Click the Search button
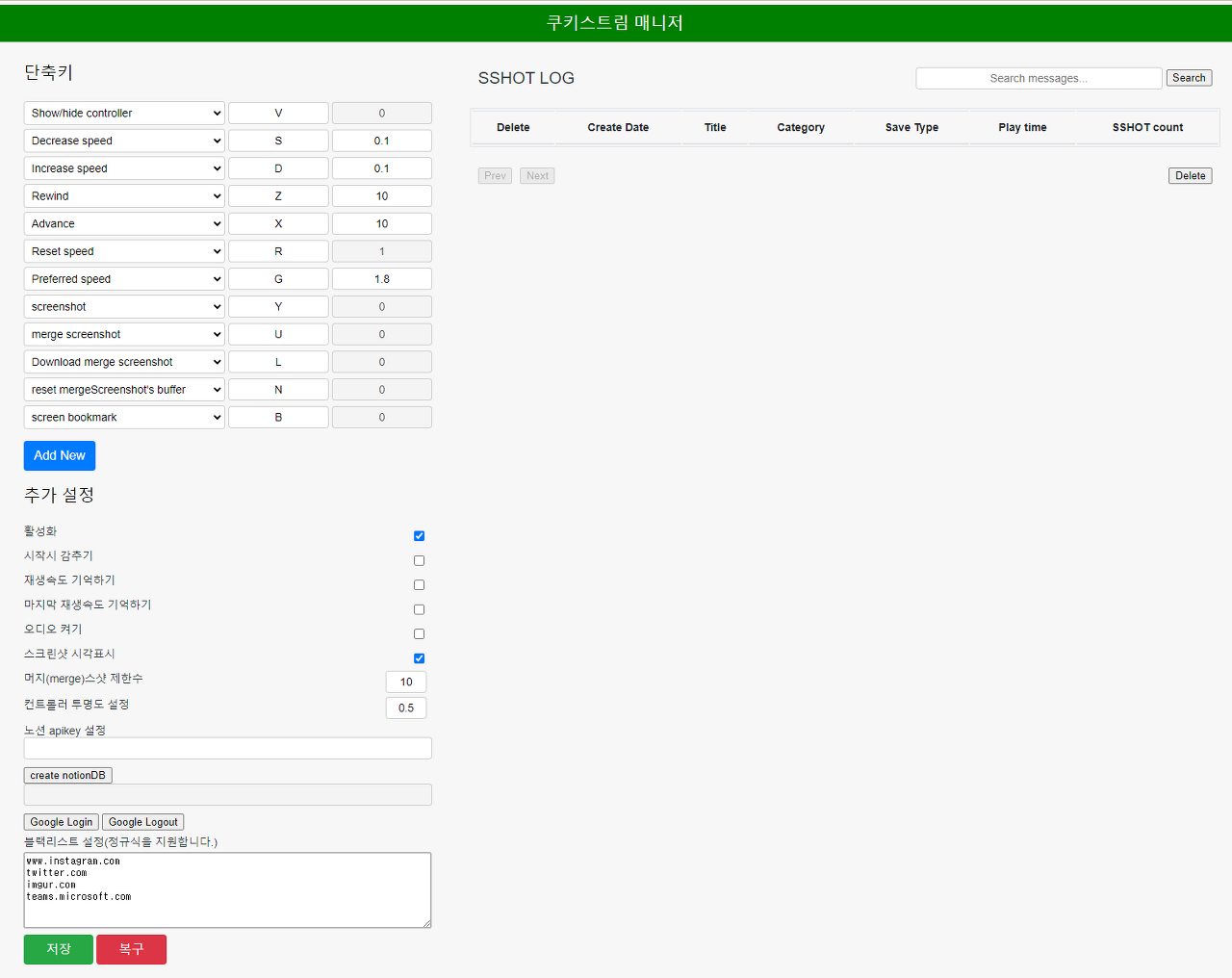The image size is (1232, 978). 1189,78
